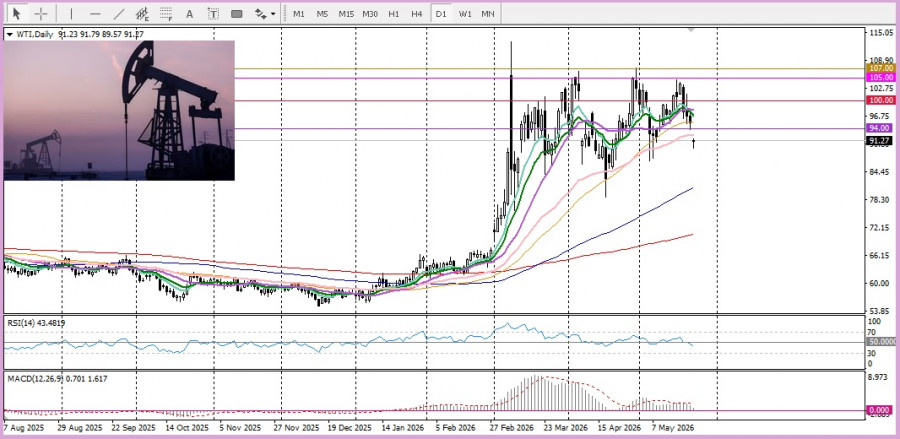Select the text label tool

click(213, 13)
